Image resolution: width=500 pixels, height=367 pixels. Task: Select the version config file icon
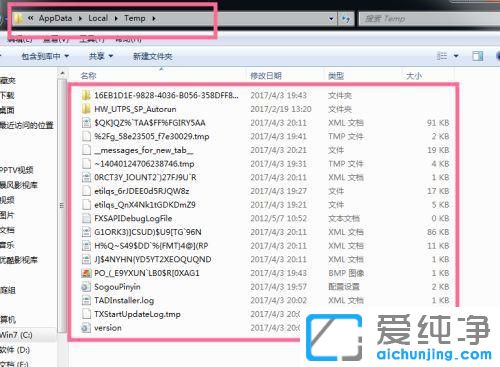(86, 328)
